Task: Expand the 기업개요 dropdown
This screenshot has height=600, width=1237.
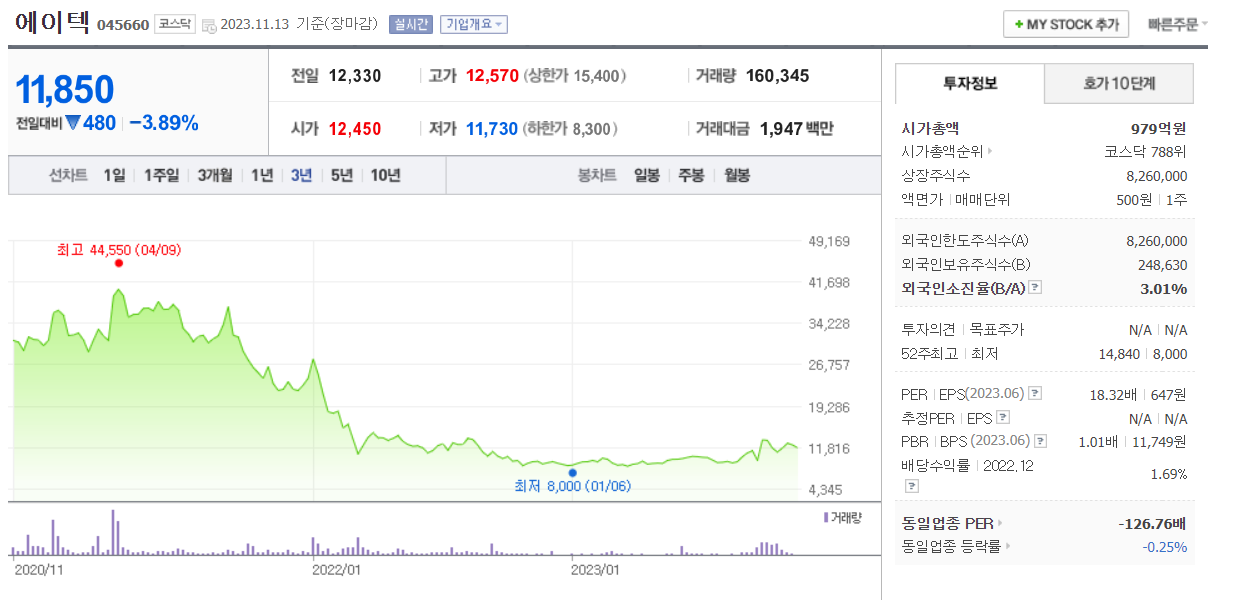Action: [x=473, y=24]
